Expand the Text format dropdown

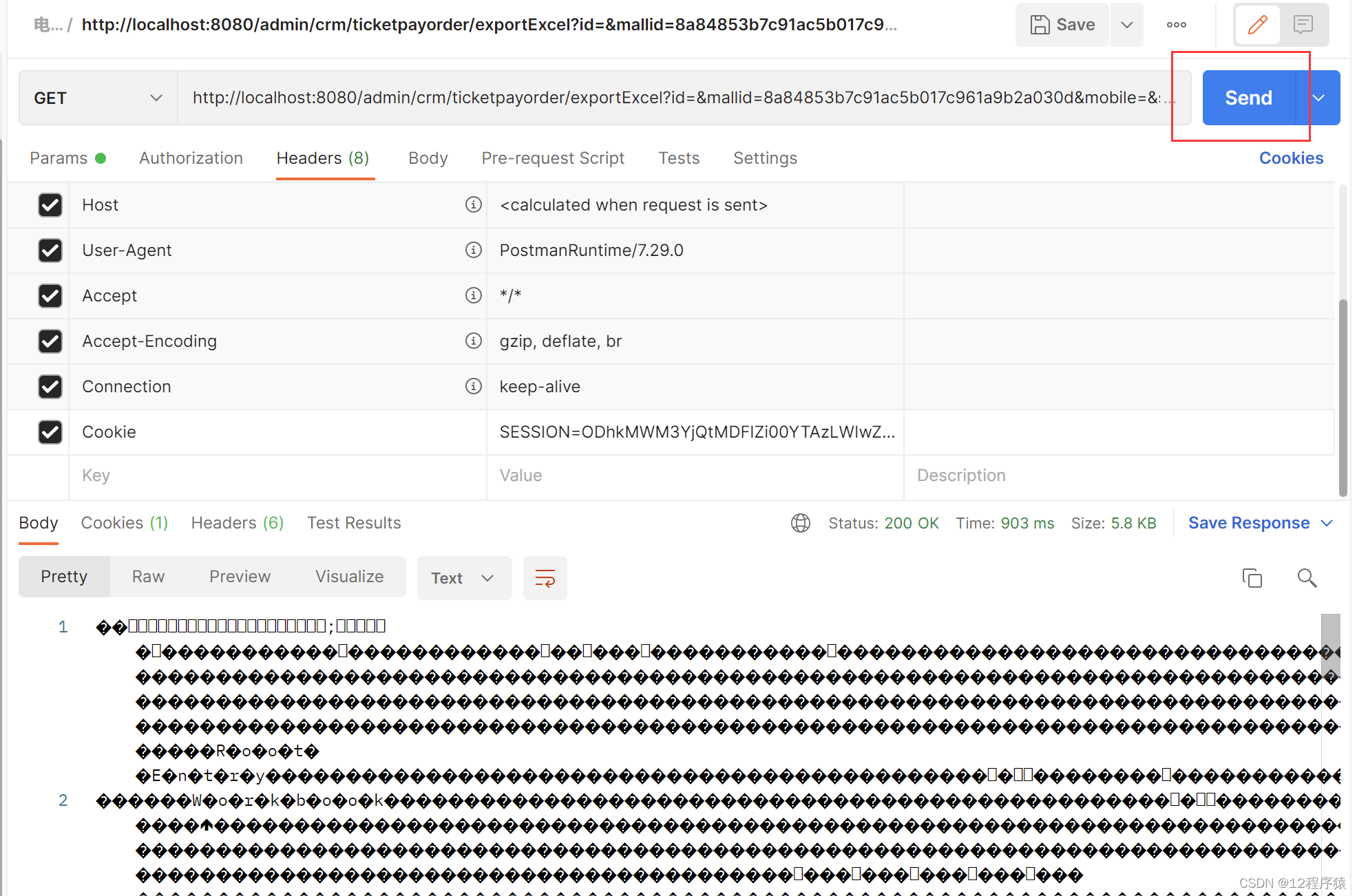(x=464, y=578)
